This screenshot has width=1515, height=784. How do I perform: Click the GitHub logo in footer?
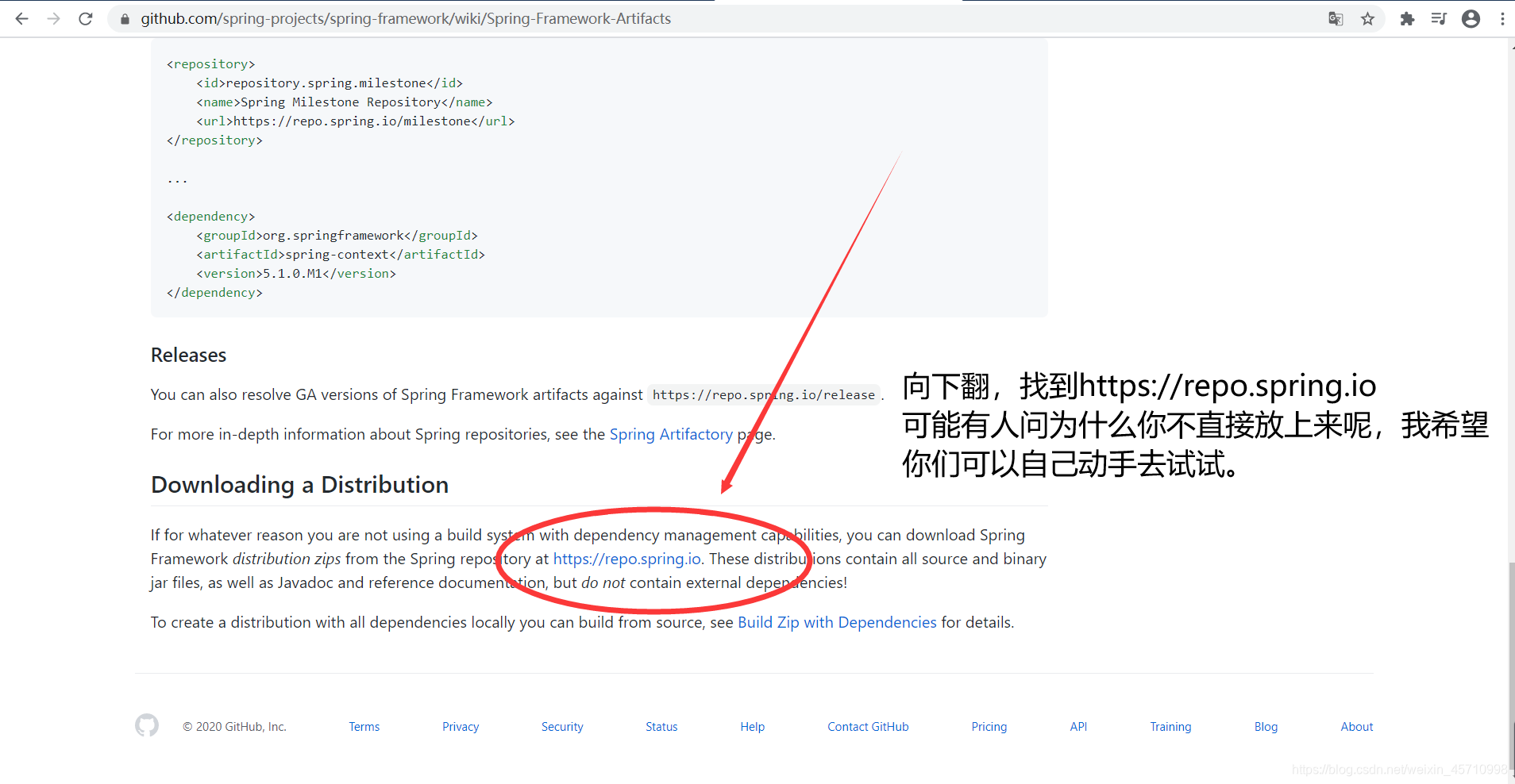pyautogui.click(x=147, y=725)
